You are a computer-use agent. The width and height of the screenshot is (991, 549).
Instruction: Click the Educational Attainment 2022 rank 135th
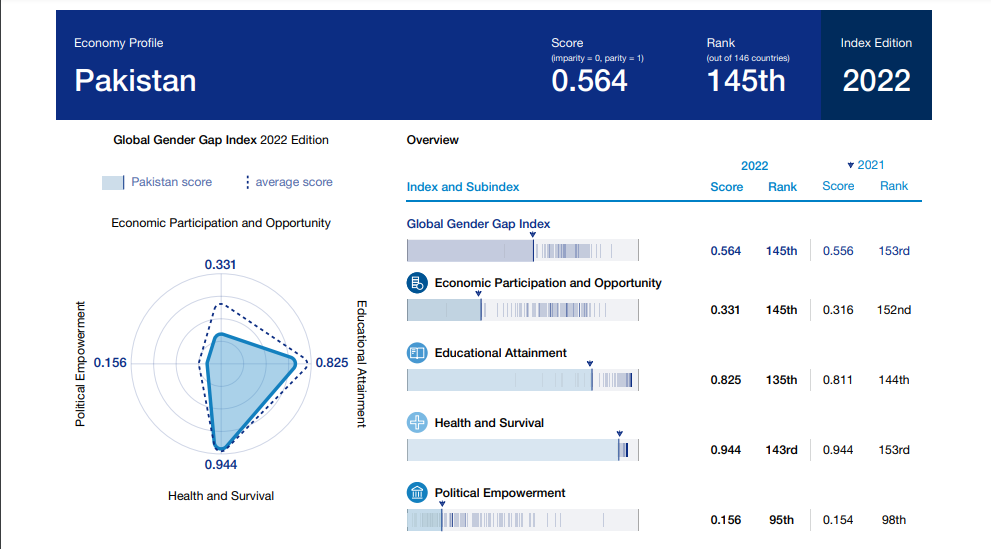[781, 380]
